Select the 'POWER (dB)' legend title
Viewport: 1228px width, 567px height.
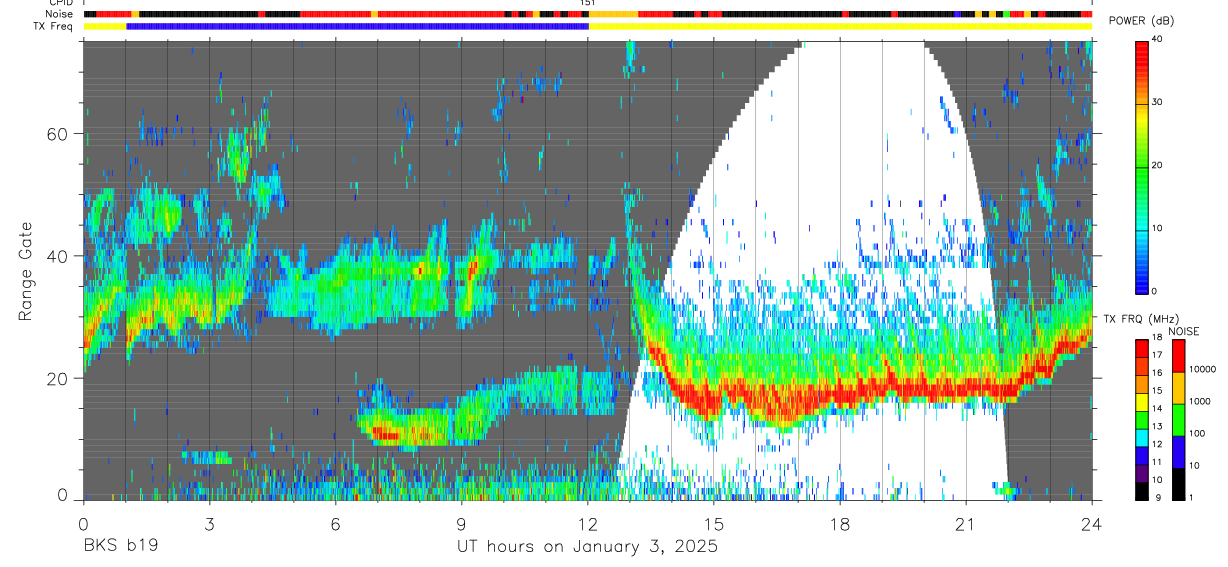tap(1143, 21)
